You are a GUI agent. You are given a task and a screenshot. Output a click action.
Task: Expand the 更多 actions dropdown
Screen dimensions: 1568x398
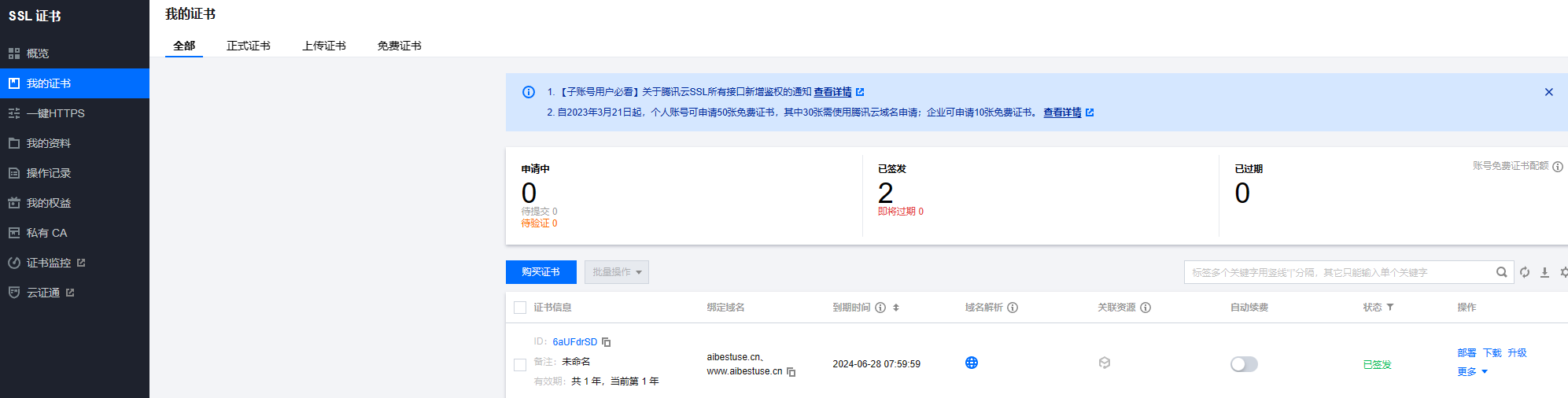(1472, 371)
